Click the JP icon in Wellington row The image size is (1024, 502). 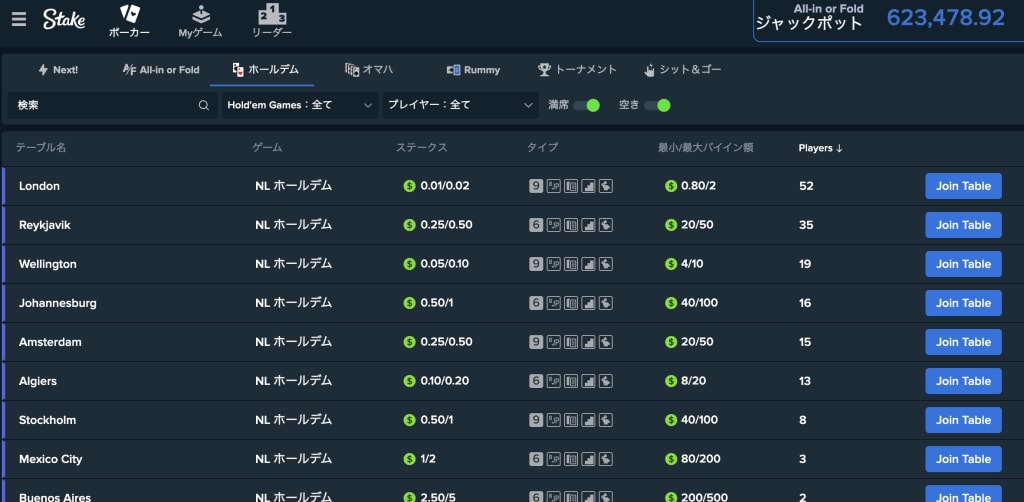(554, 264)
